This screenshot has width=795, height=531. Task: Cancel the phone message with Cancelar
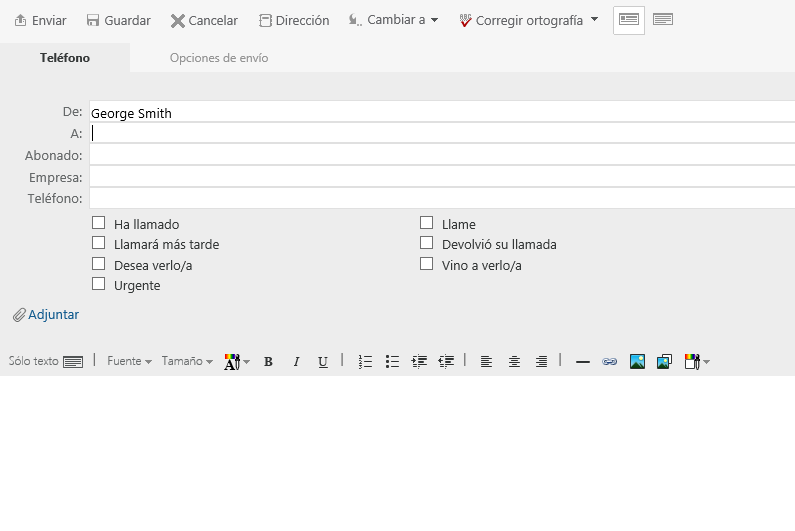[204, 20]
